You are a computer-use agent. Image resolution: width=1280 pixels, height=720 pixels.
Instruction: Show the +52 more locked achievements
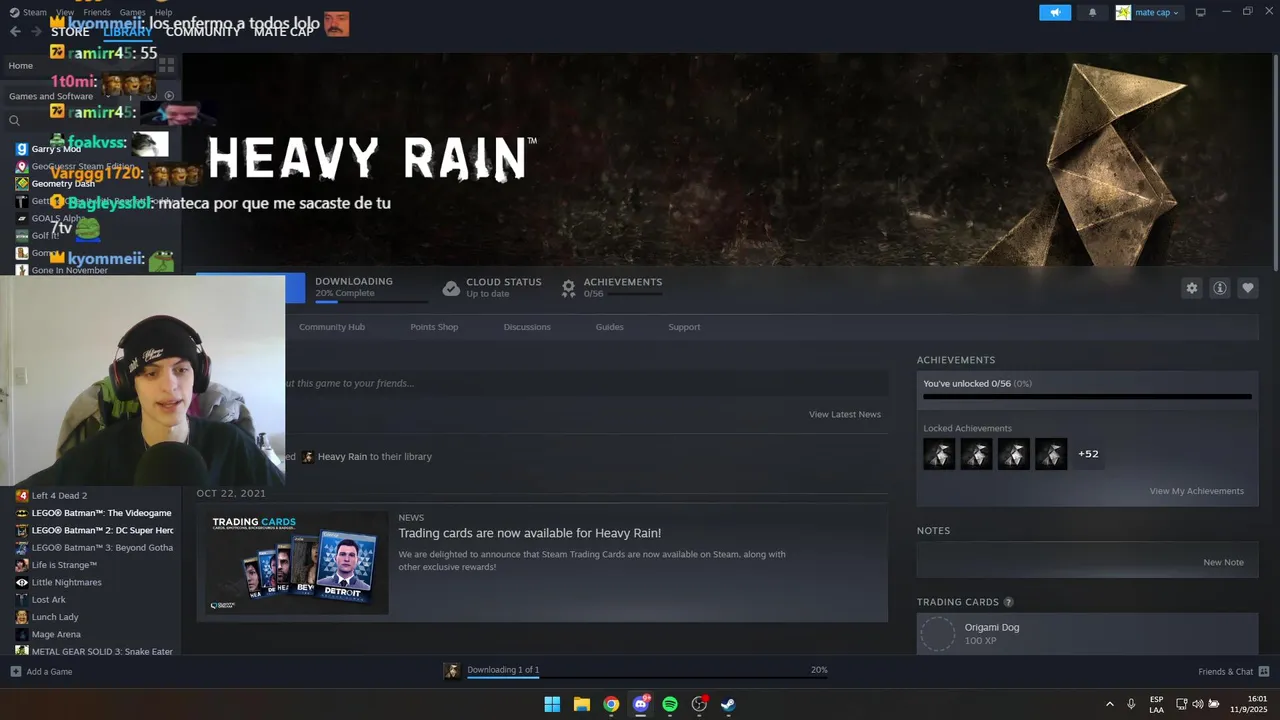point(1088,454)
